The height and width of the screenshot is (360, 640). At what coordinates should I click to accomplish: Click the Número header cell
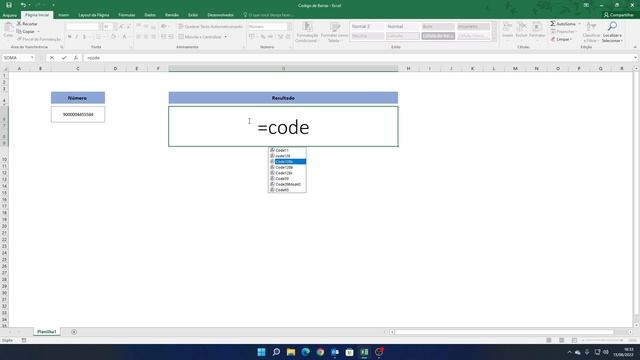[x=78, y=98]
